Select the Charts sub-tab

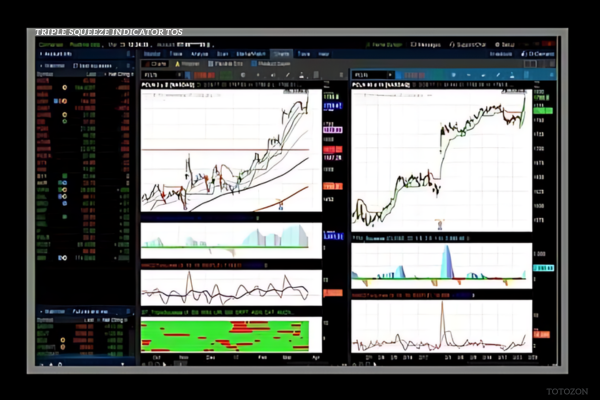157,64
